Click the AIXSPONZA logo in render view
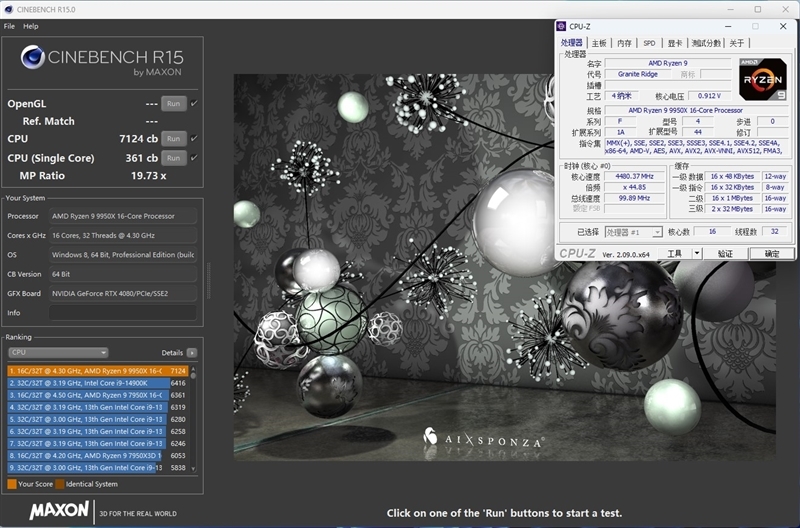Image resolution: width=800 pixels, height=528 pixels. point(485,438)
